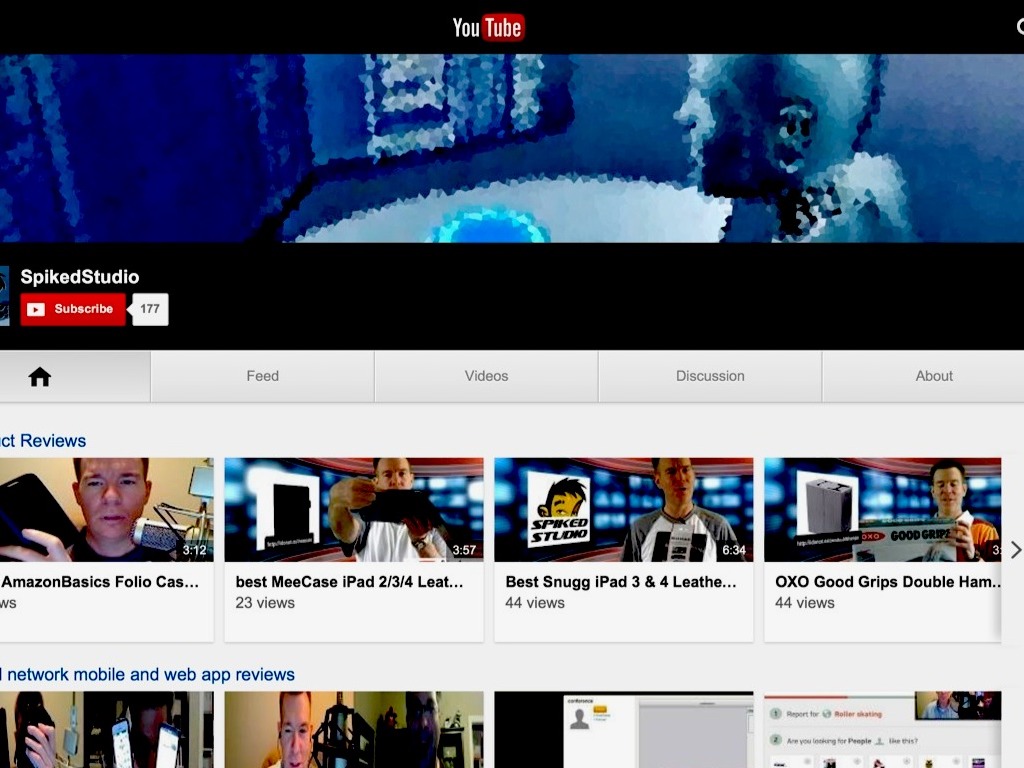Open the Videos tab

click(486, 377)
